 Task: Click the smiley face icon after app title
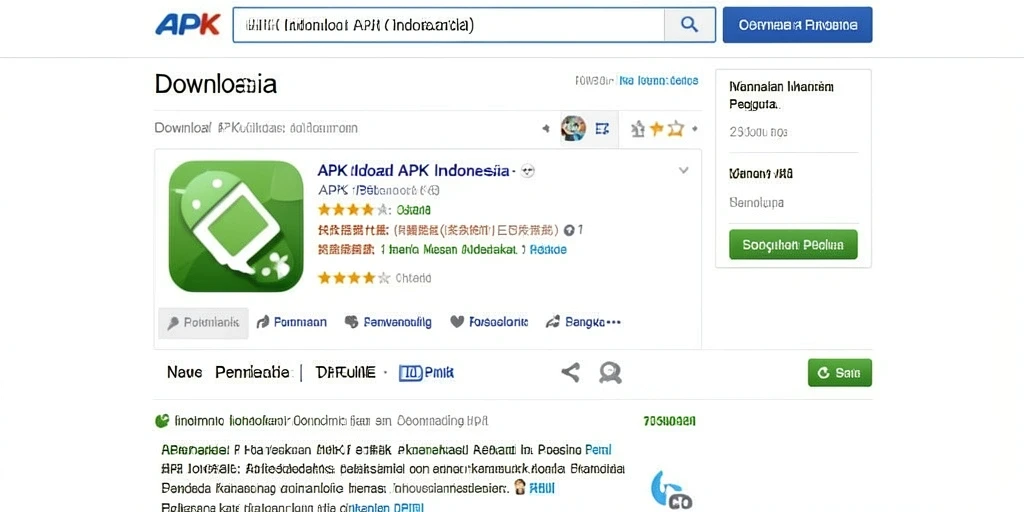[x=529, y=171]
